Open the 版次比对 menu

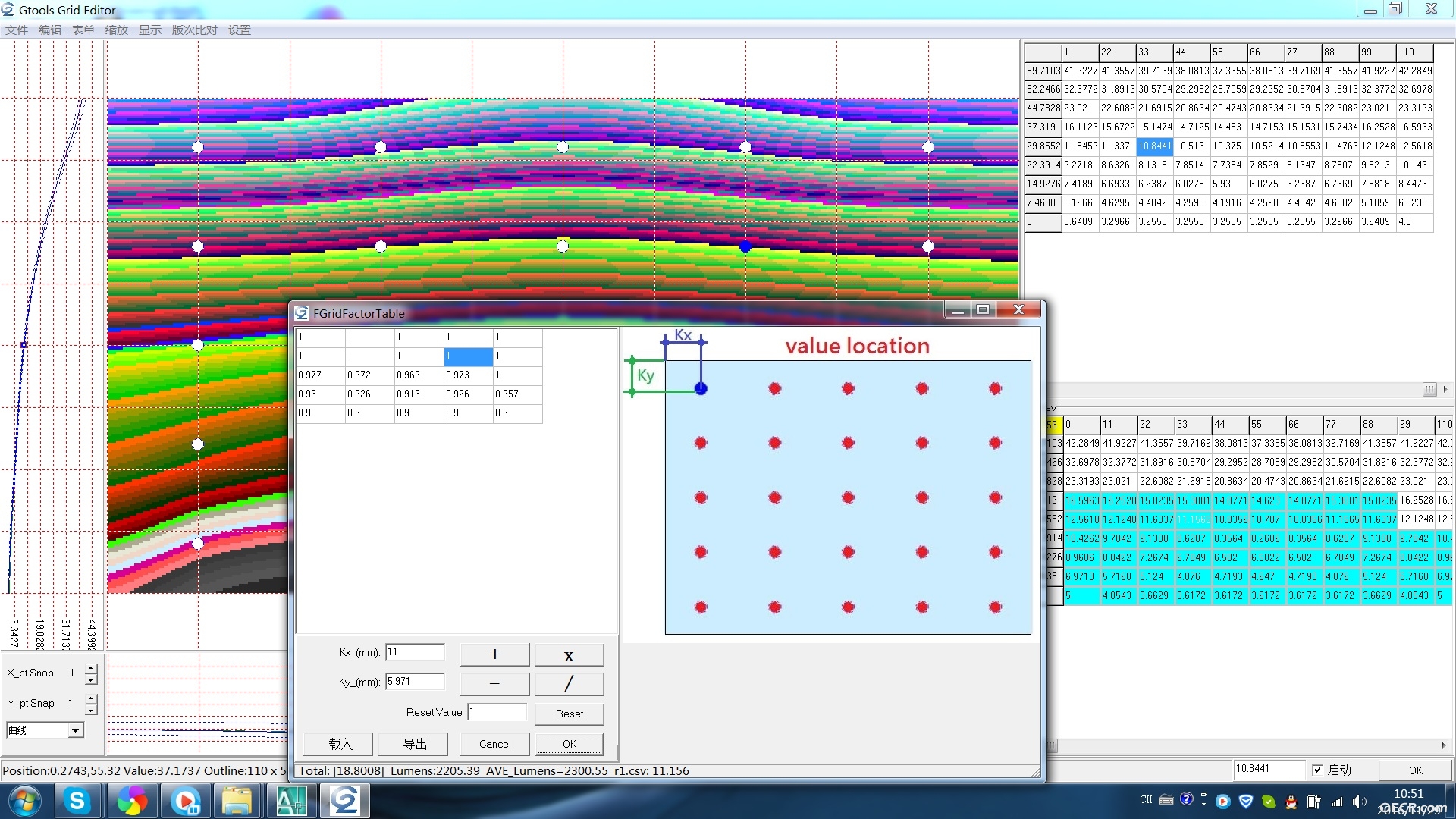pyautogui.click(x=194, y=30)
